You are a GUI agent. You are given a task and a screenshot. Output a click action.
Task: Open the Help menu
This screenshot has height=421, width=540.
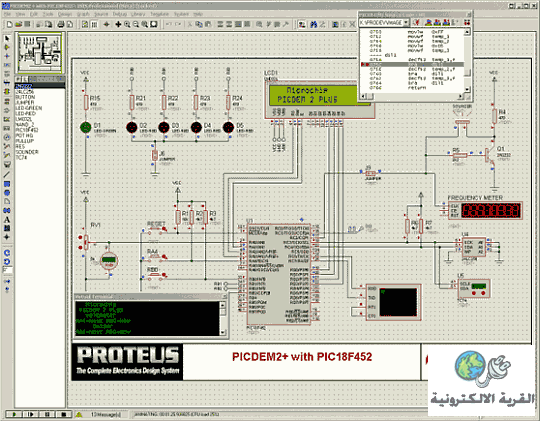[198, 14]
